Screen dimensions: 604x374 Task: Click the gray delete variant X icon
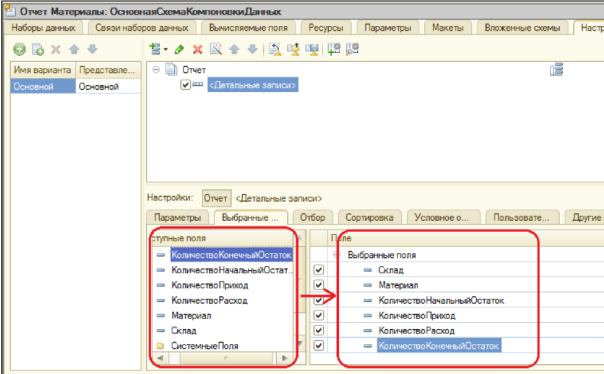pyautogui.click(x=56, y=49)
